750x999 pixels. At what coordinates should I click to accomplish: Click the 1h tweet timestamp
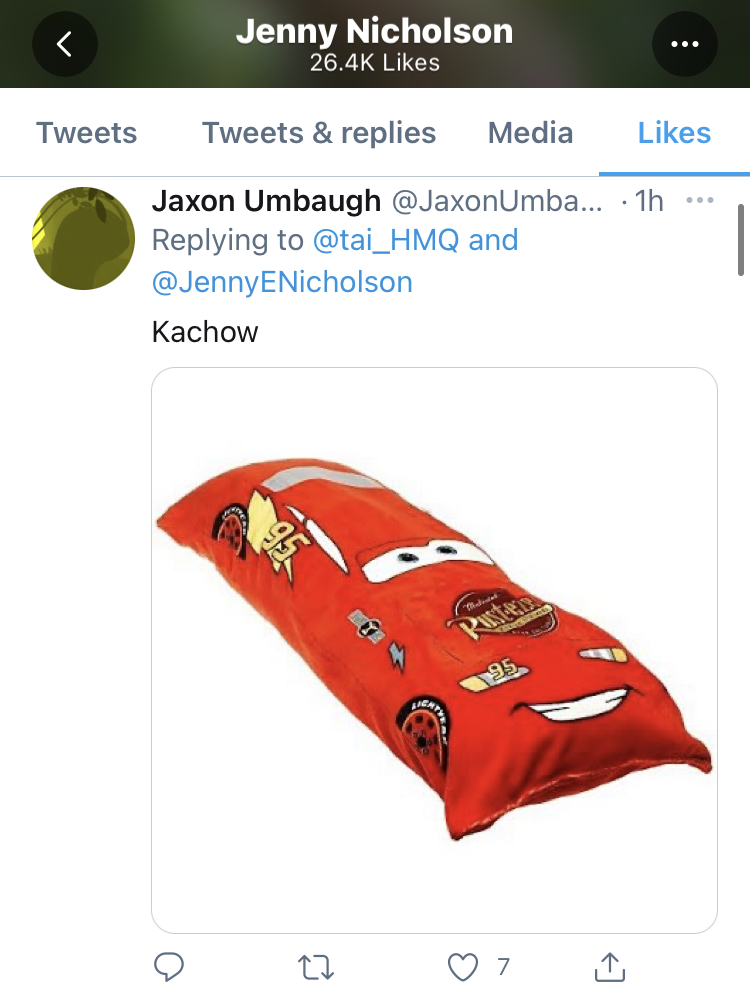coord(649,201)
